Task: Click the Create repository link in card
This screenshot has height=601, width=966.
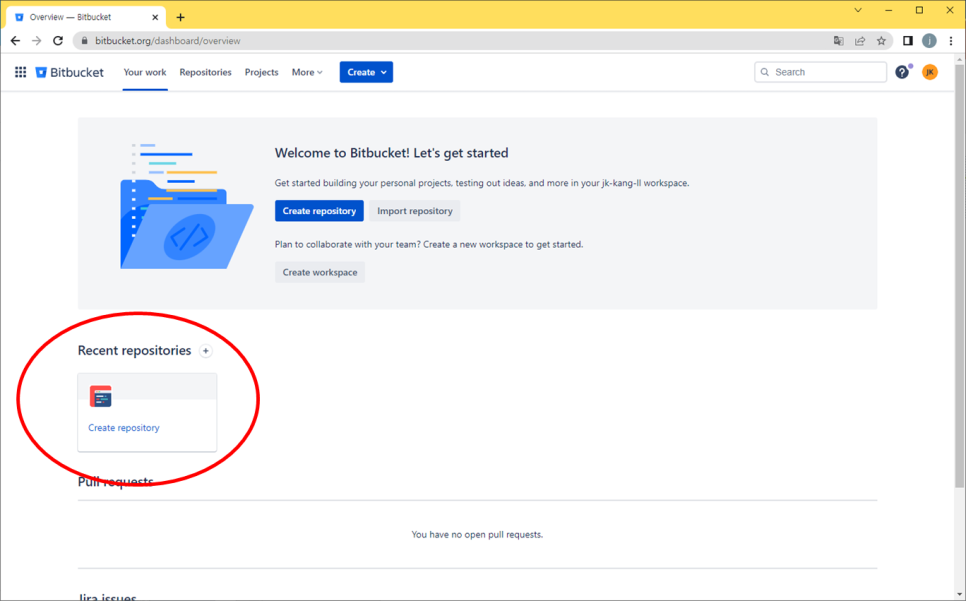Action: [124, 428]
